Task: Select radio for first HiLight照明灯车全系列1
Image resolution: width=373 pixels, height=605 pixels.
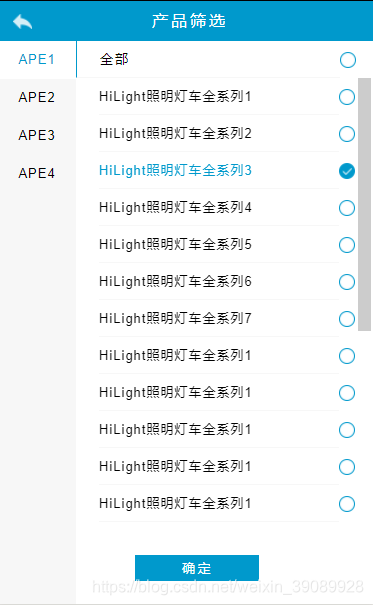Action: (347, 97)
